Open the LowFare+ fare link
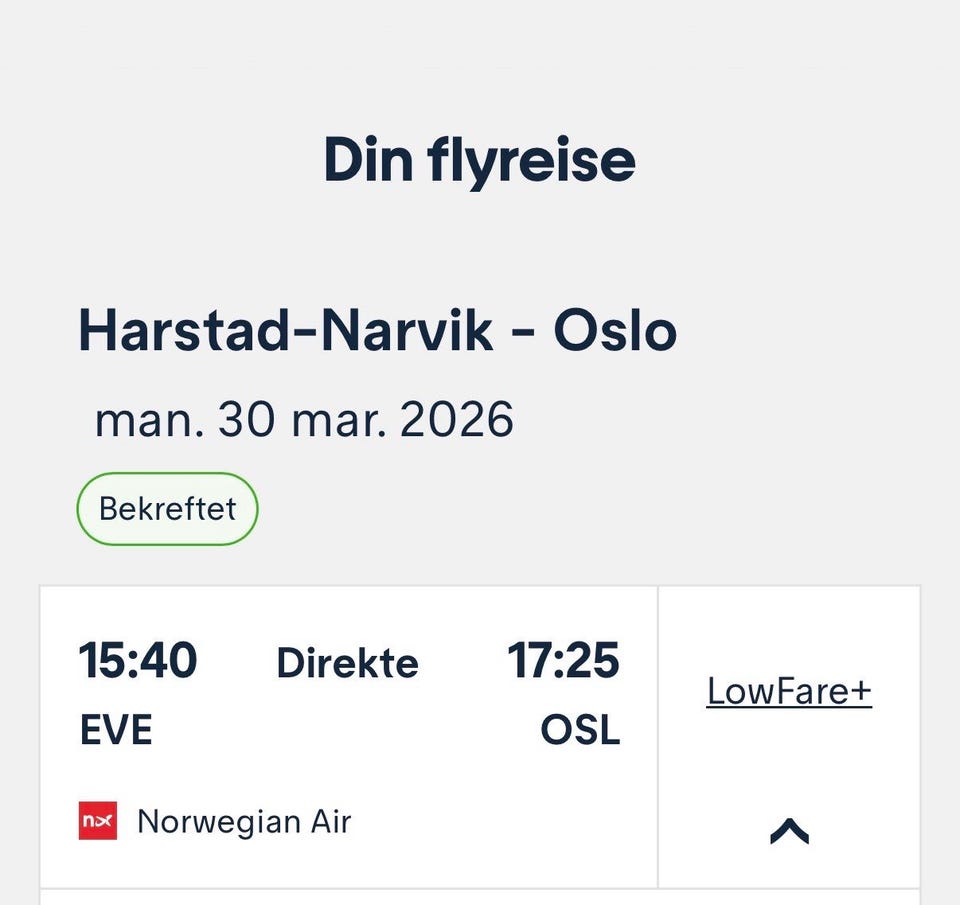This screenshot has width=960, height=905. (789, 691)
